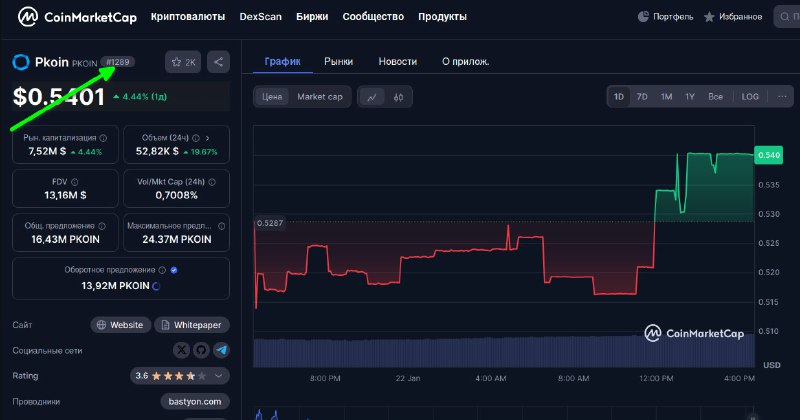The width and height of the screenshot is (800, 420).
Task: Click 13,16M $ FDV value
Action: point(65,195)
